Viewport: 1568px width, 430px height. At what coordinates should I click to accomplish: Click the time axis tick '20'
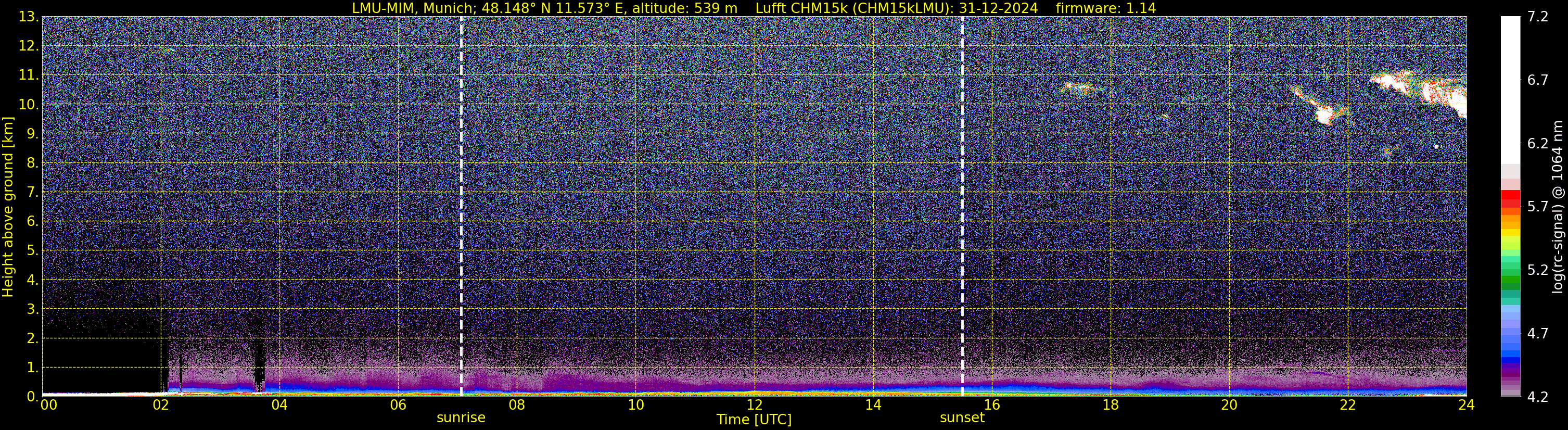(1229, 405)
